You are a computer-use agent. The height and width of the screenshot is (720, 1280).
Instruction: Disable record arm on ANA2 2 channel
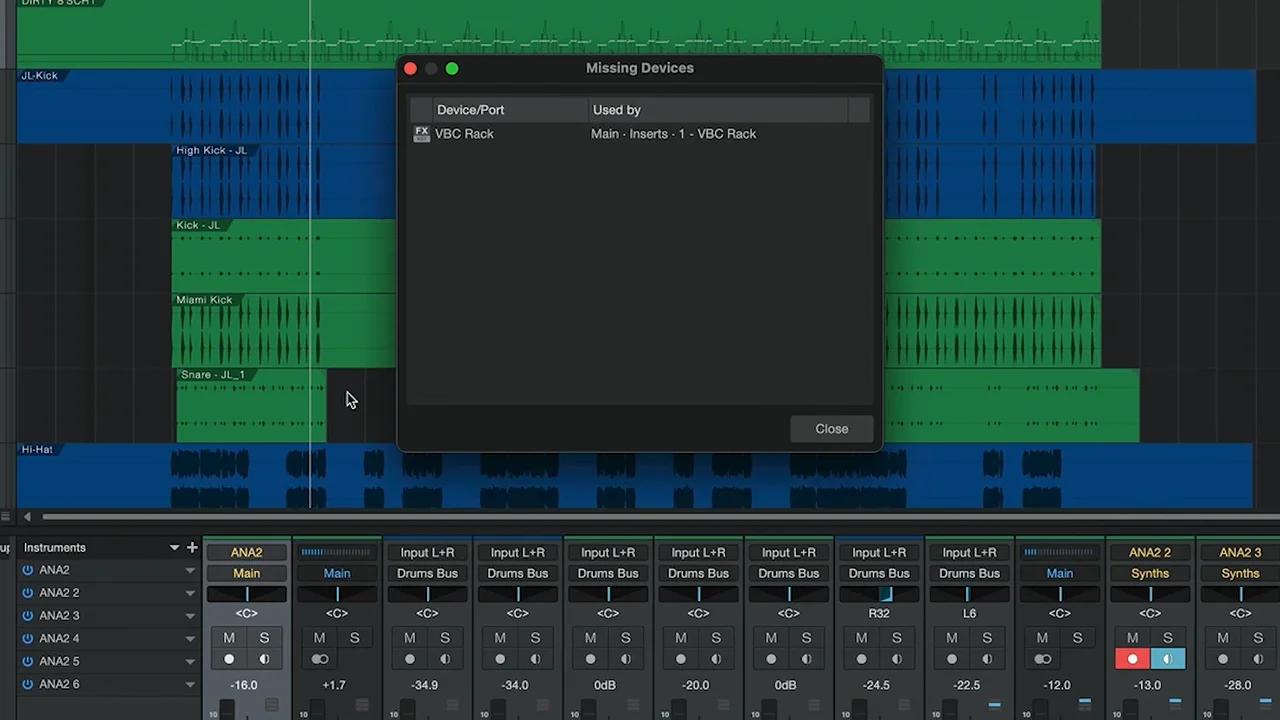1132,660
